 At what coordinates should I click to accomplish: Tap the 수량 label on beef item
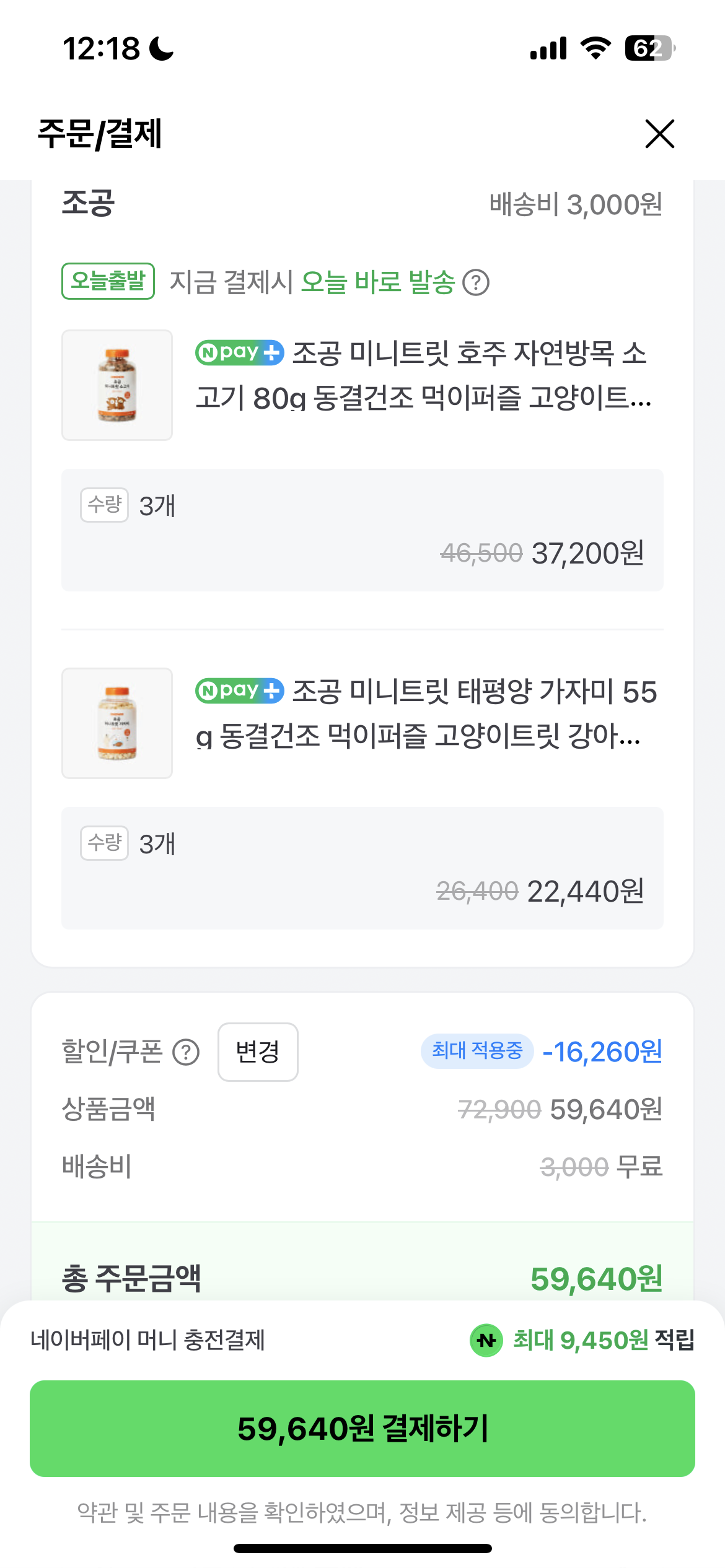pos(104,505)
